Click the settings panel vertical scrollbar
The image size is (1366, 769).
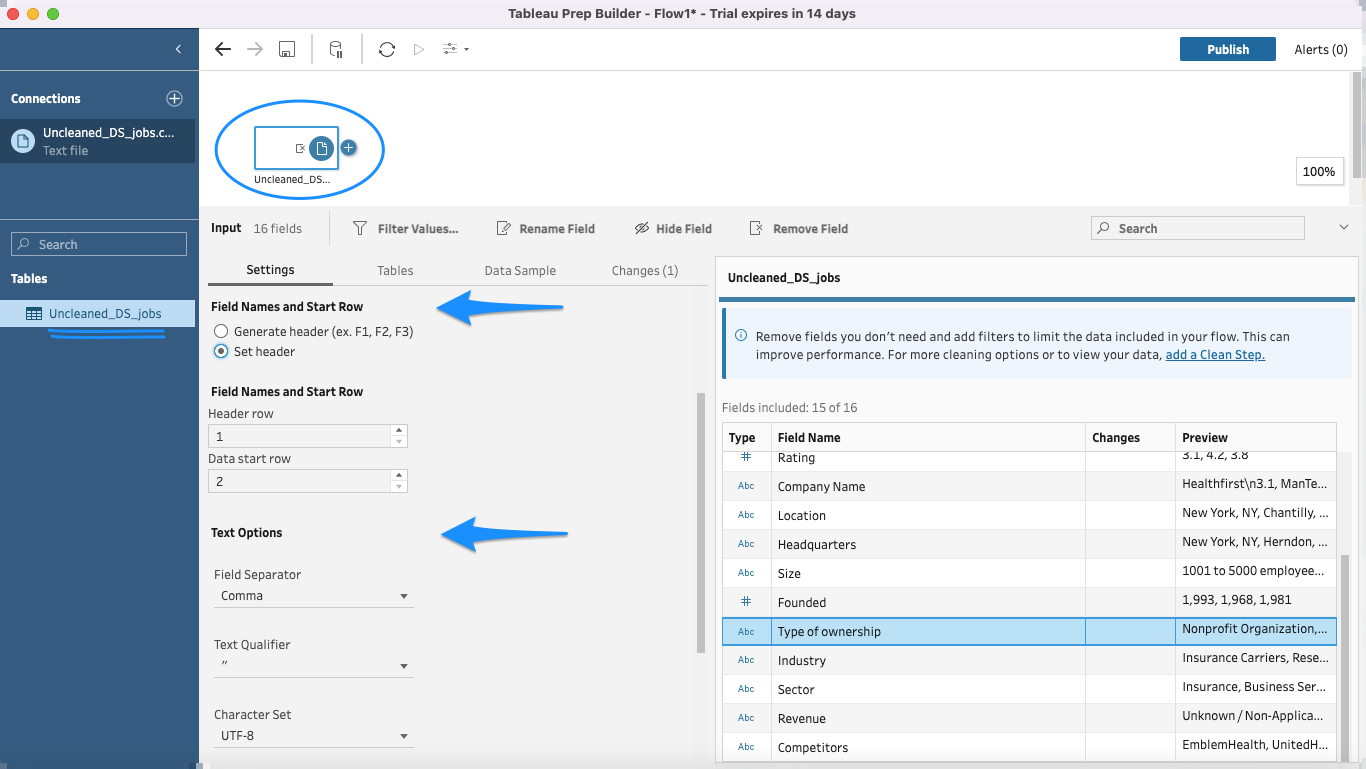coord(701,523)
